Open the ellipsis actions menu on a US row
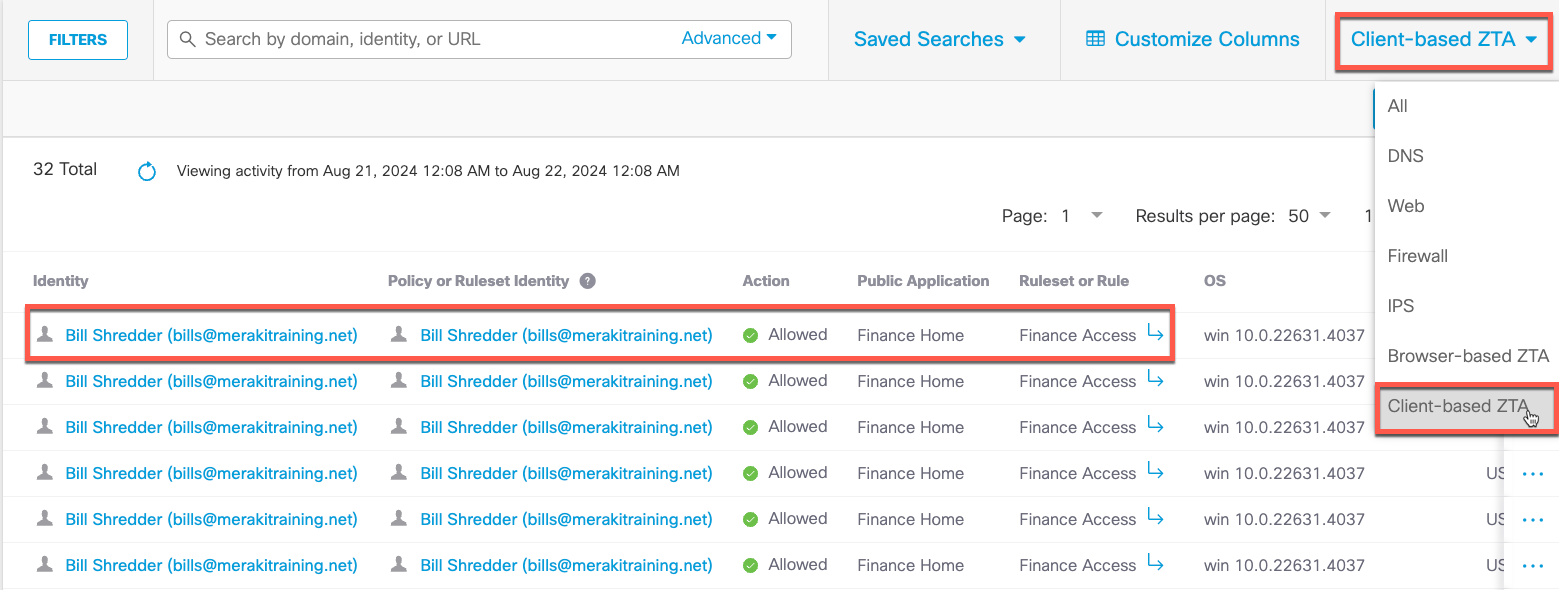Screen dimensions: 1559x590 [x=1532, y=473]
